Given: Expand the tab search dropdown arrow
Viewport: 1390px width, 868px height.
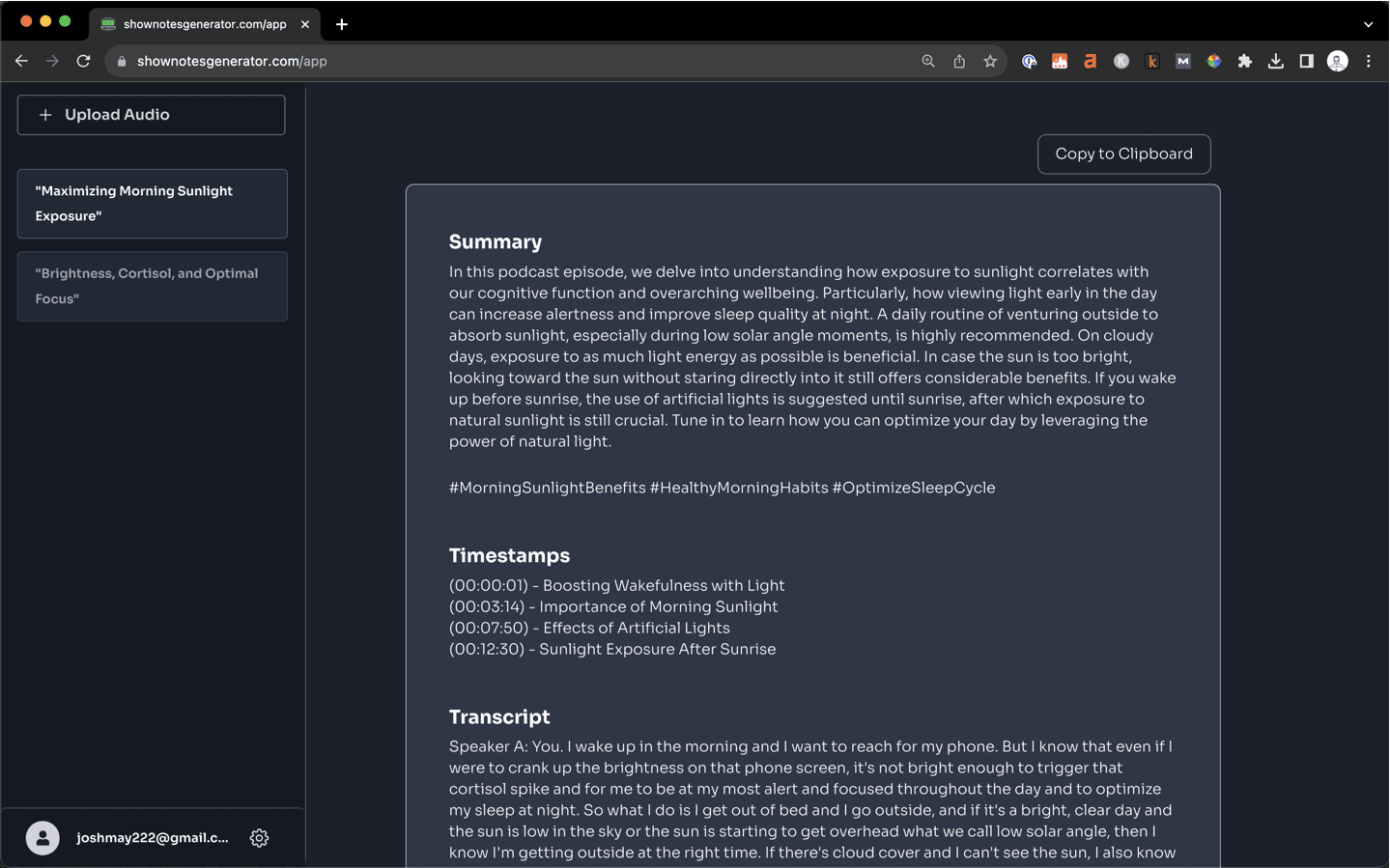Looking at the screenshot, I should coord(1369,24).
